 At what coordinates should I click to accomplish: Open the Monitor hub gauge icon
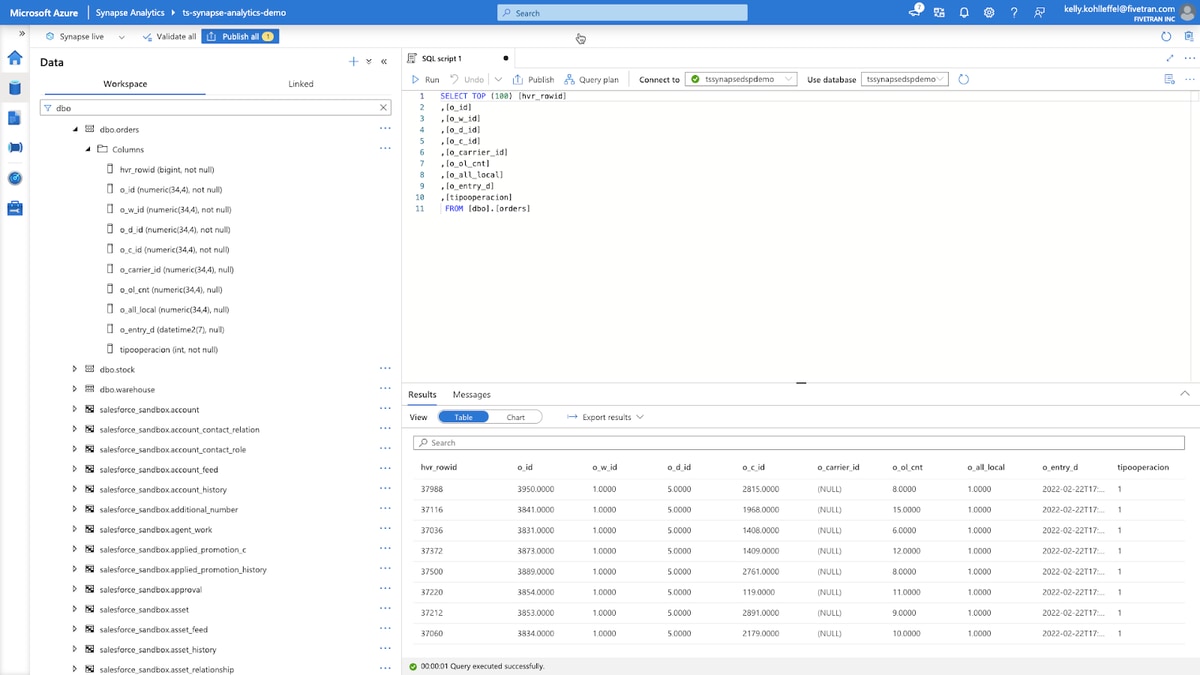(15, 178)
